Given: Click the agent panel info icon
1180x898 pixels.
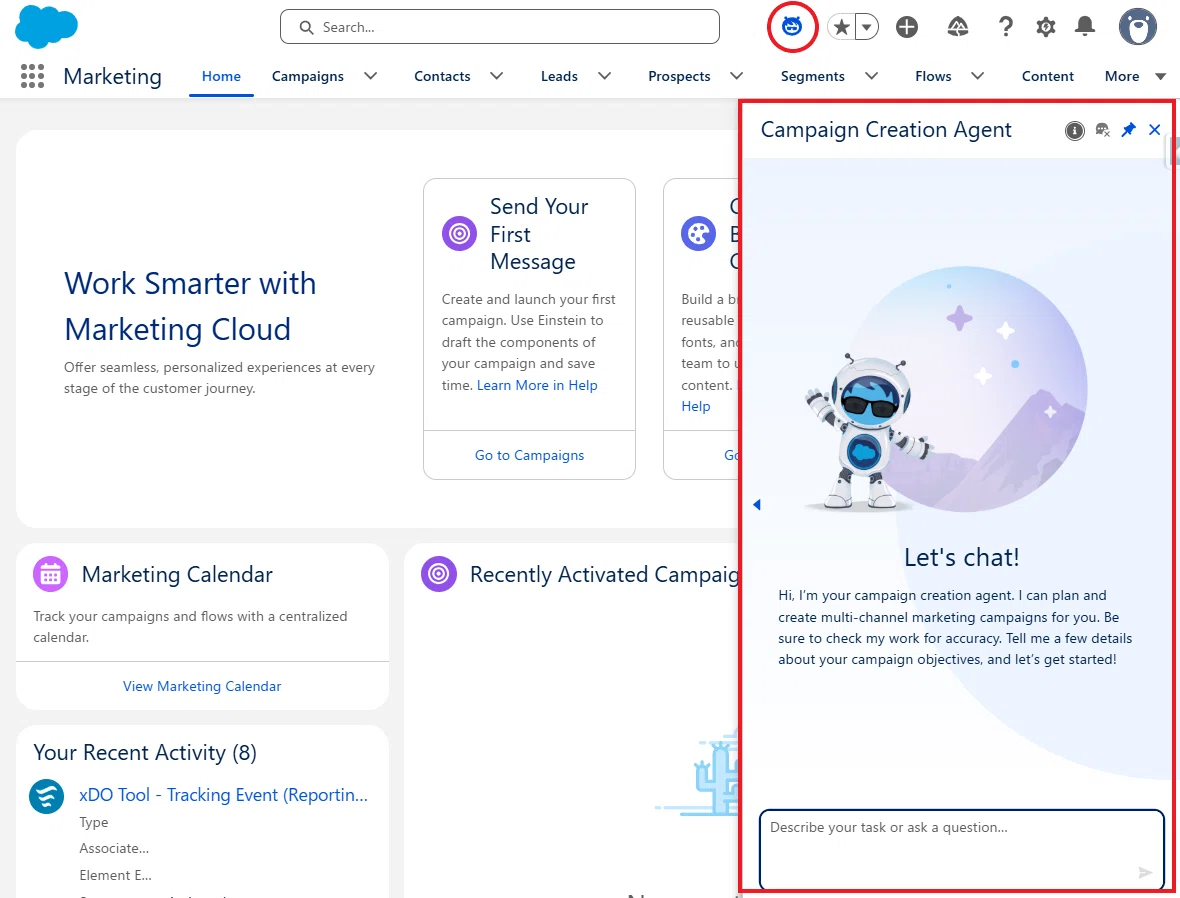Looking at the screenshot, I should click(x=1075, y=131).
